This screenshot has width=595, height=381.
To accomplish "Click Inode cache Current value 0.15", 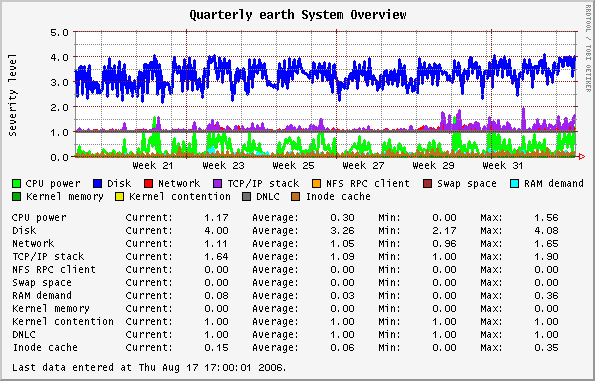I will [216, 348].
